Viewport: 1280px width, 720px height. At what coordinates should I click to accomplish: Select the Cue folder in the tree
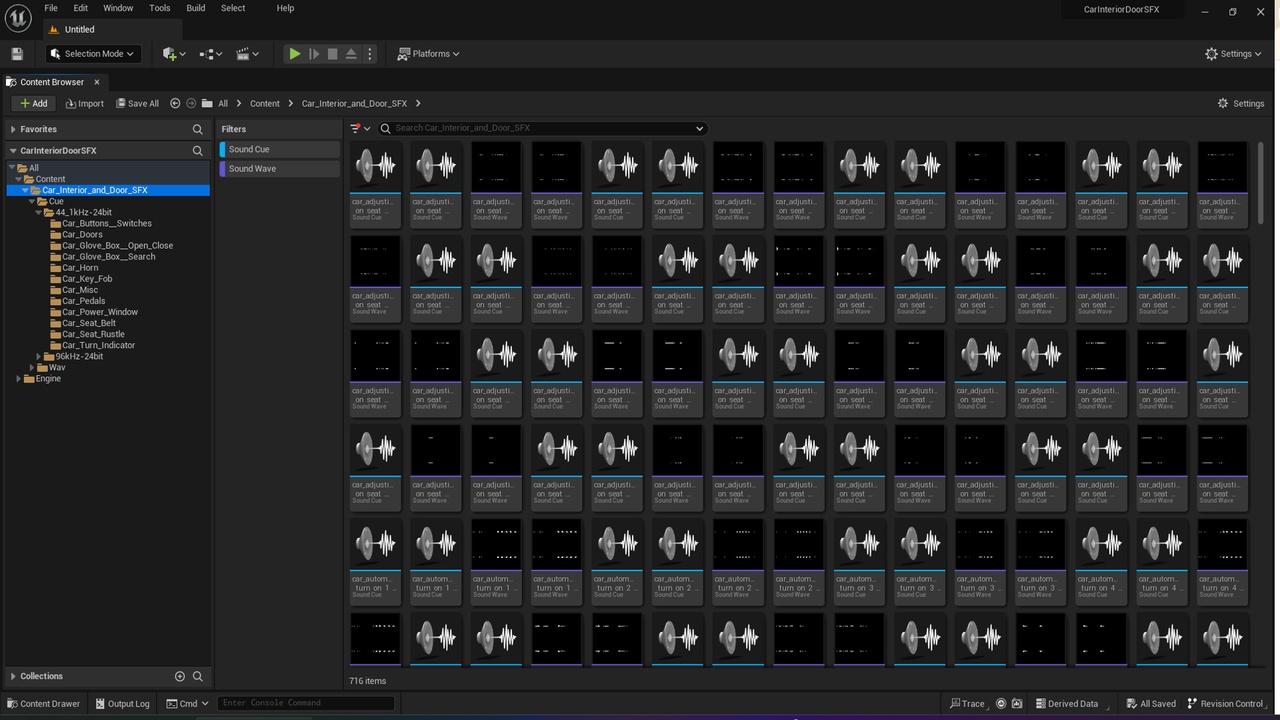click(x=56, y=201)
